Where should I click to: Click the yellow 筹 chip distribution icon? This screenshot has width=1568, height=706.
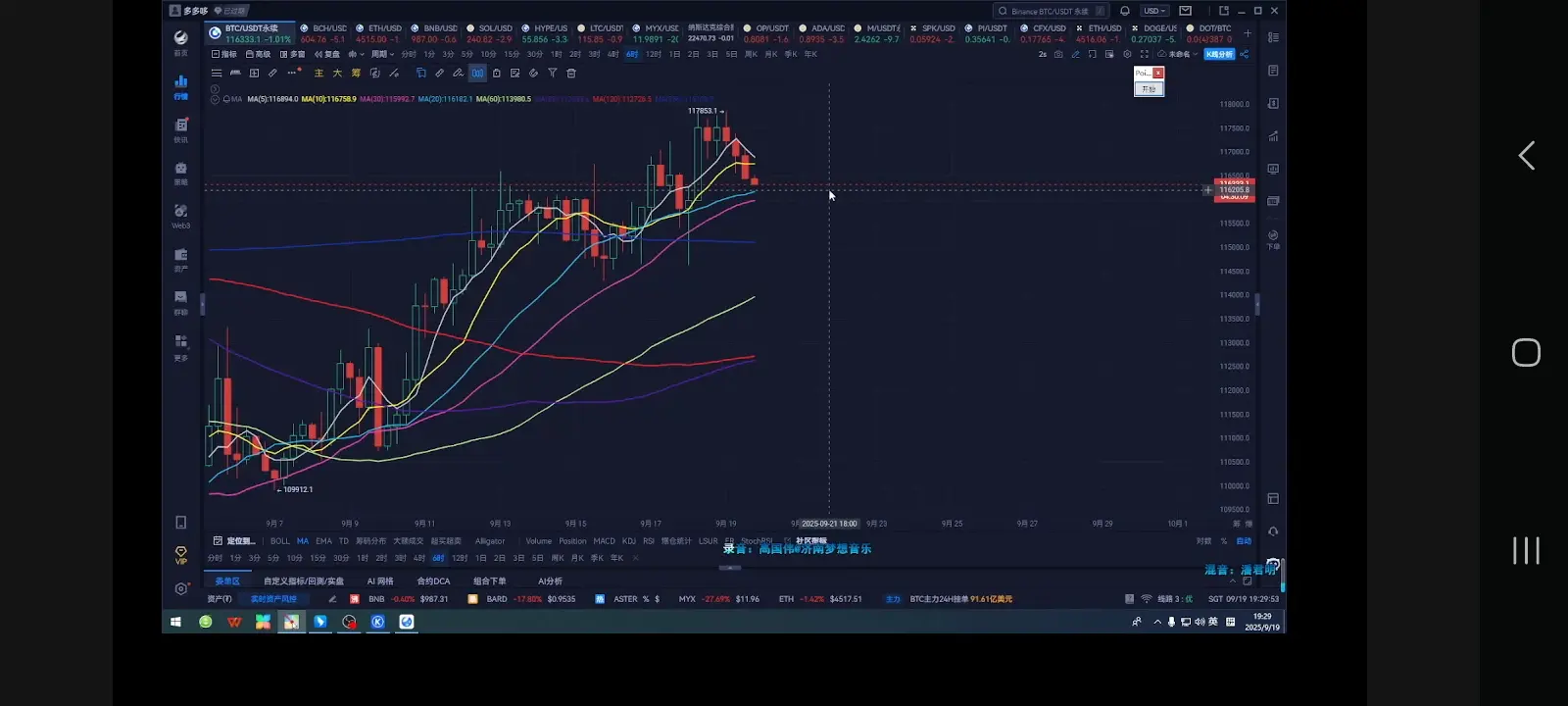(x=356, y=73)
